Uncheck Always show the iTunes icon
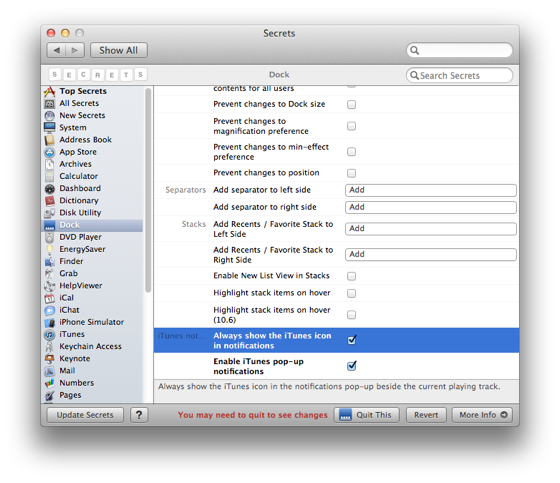 pos(352,340)
